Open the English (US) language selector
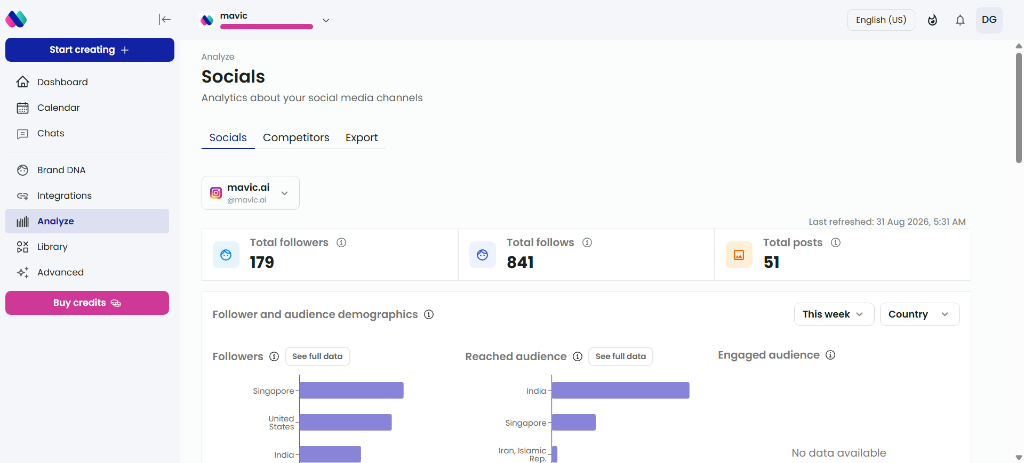Screen dimensions: 1024x463 [x=881, y=20]
